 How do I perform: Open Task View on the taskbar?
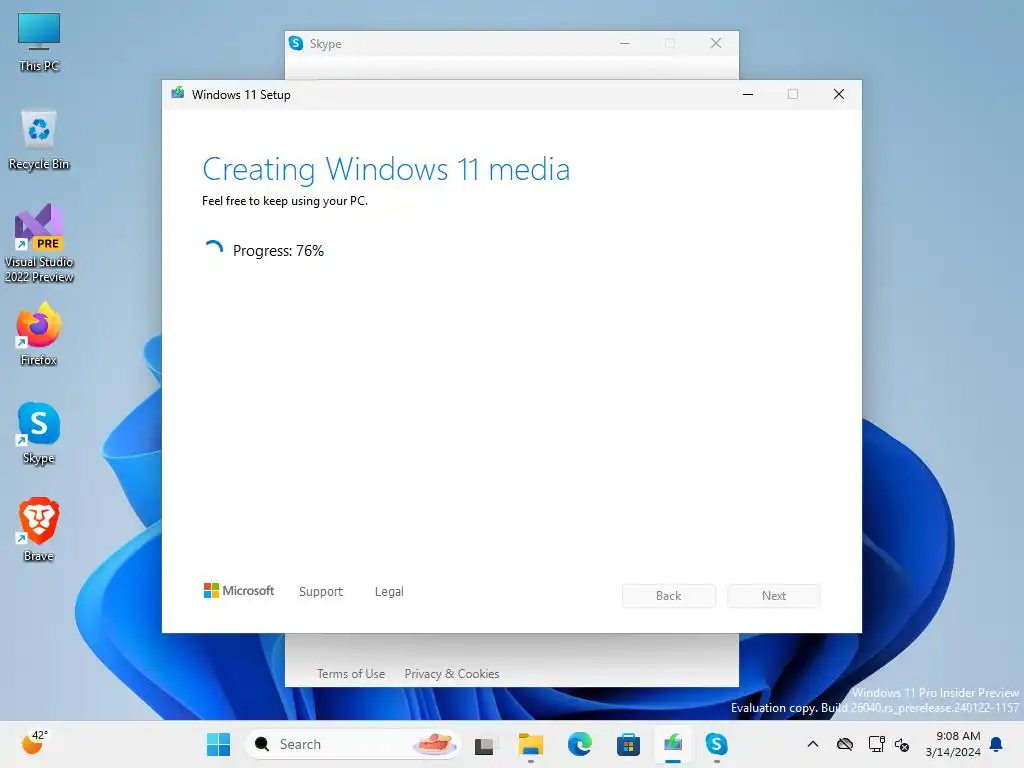coord(484,744)
